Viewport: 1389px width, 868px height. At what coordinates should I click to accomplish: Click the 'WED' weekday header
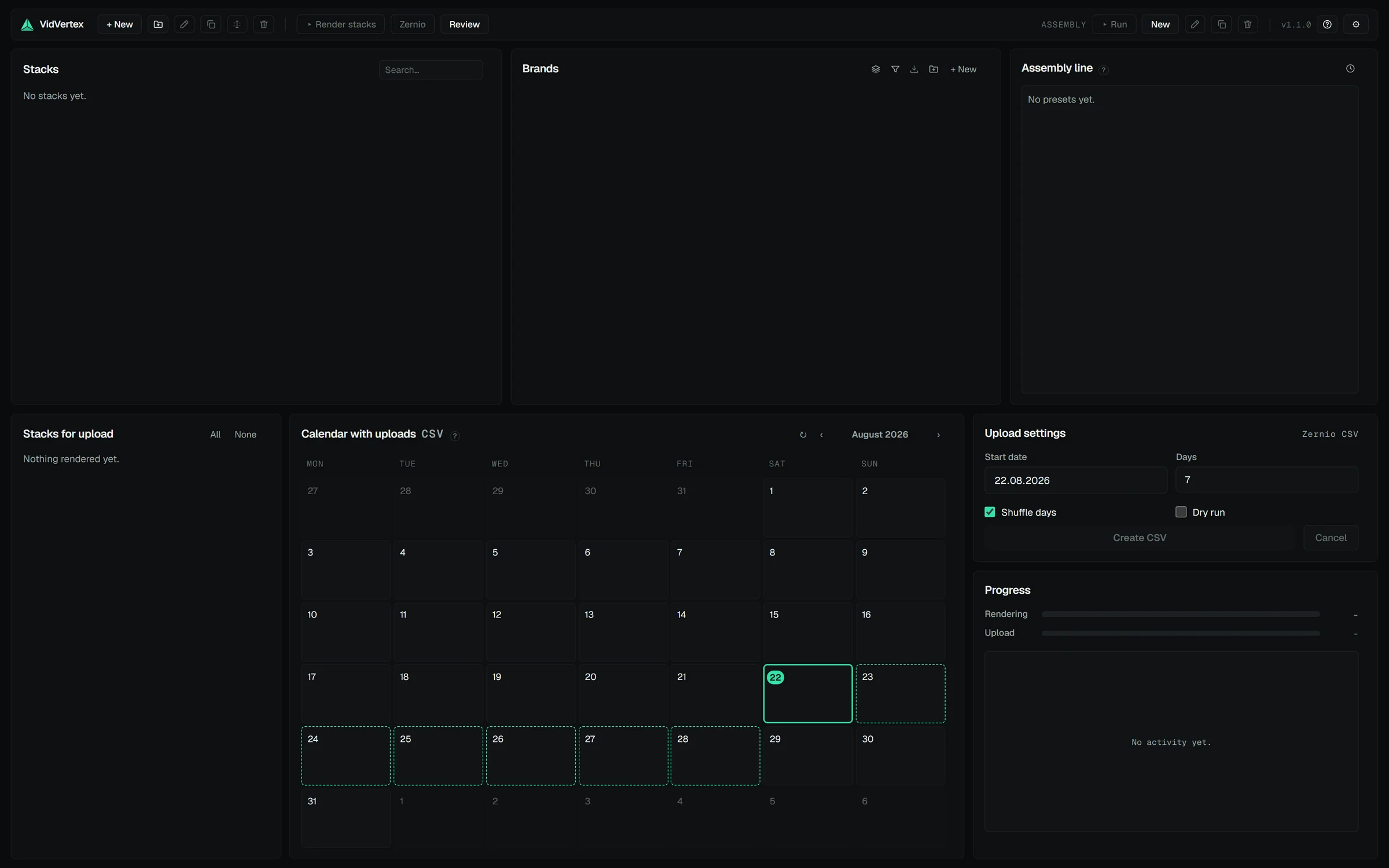click(x=500, y=464)
